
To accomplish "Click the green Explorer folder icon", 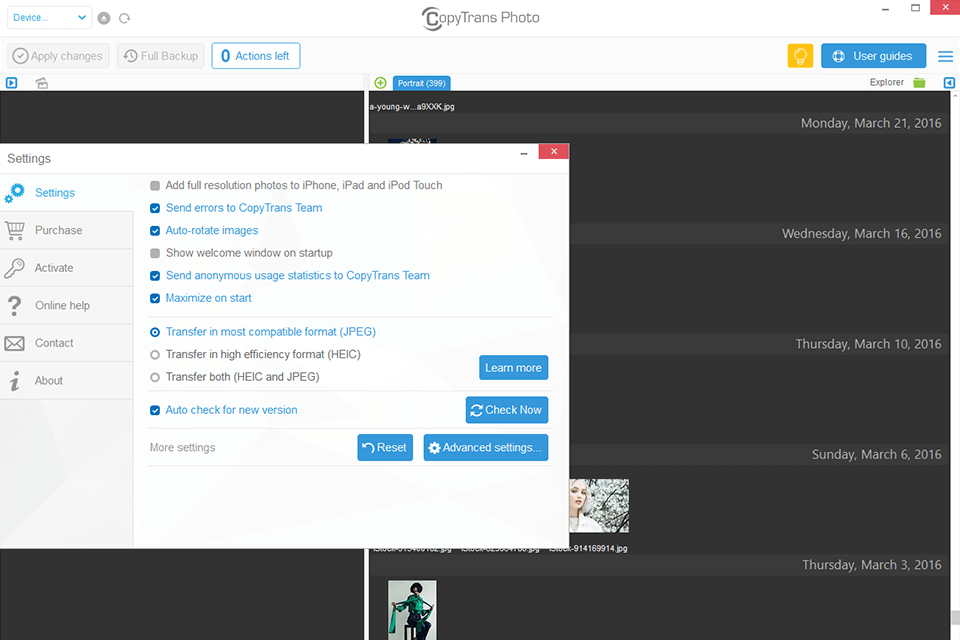I will coord(919,83).
